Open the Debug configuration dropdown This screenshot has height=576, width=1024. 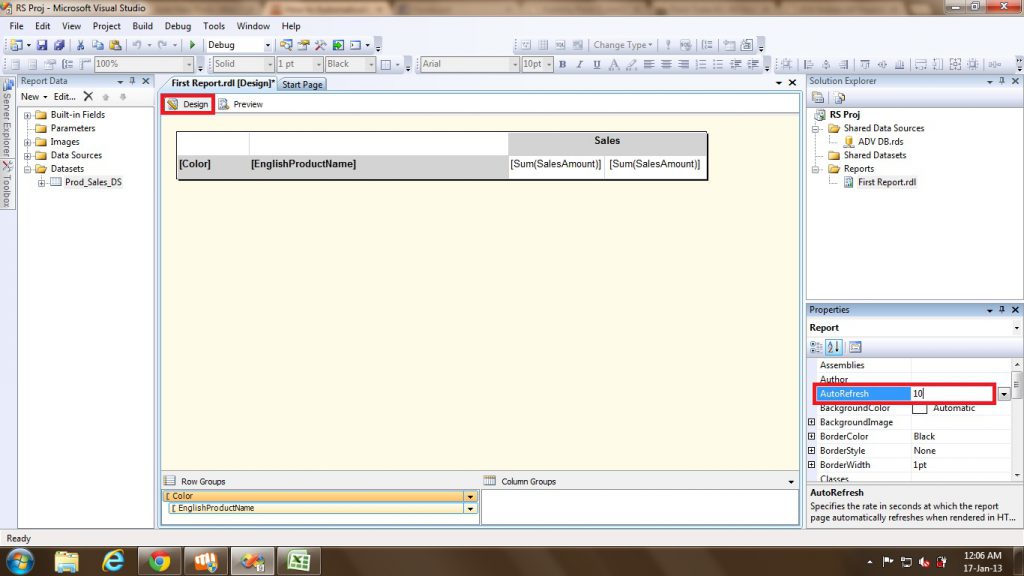click(267, 45)
